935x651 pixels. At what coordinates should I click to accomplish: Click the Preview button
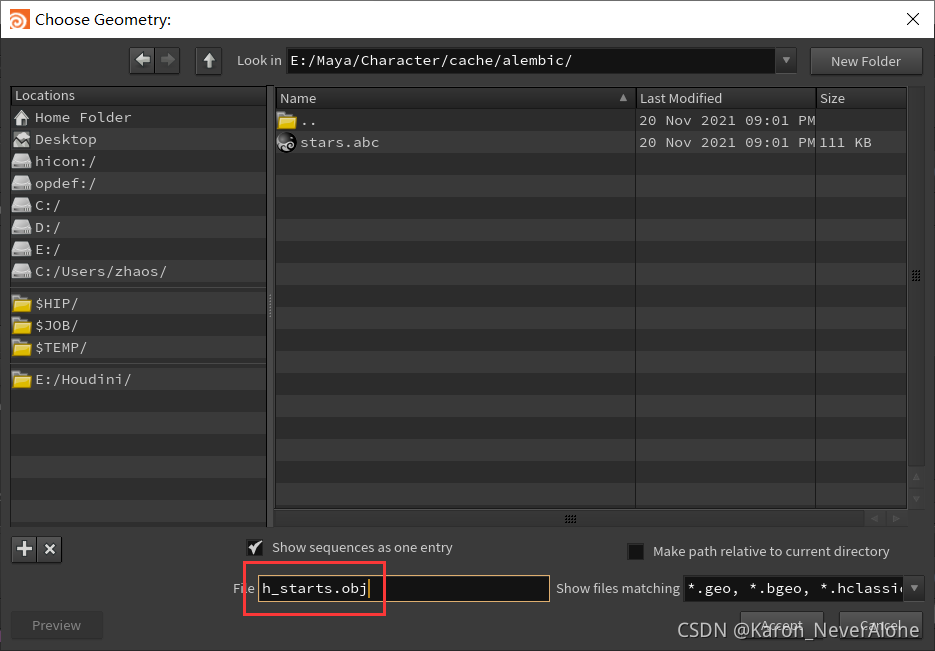(x=57, y=625)
